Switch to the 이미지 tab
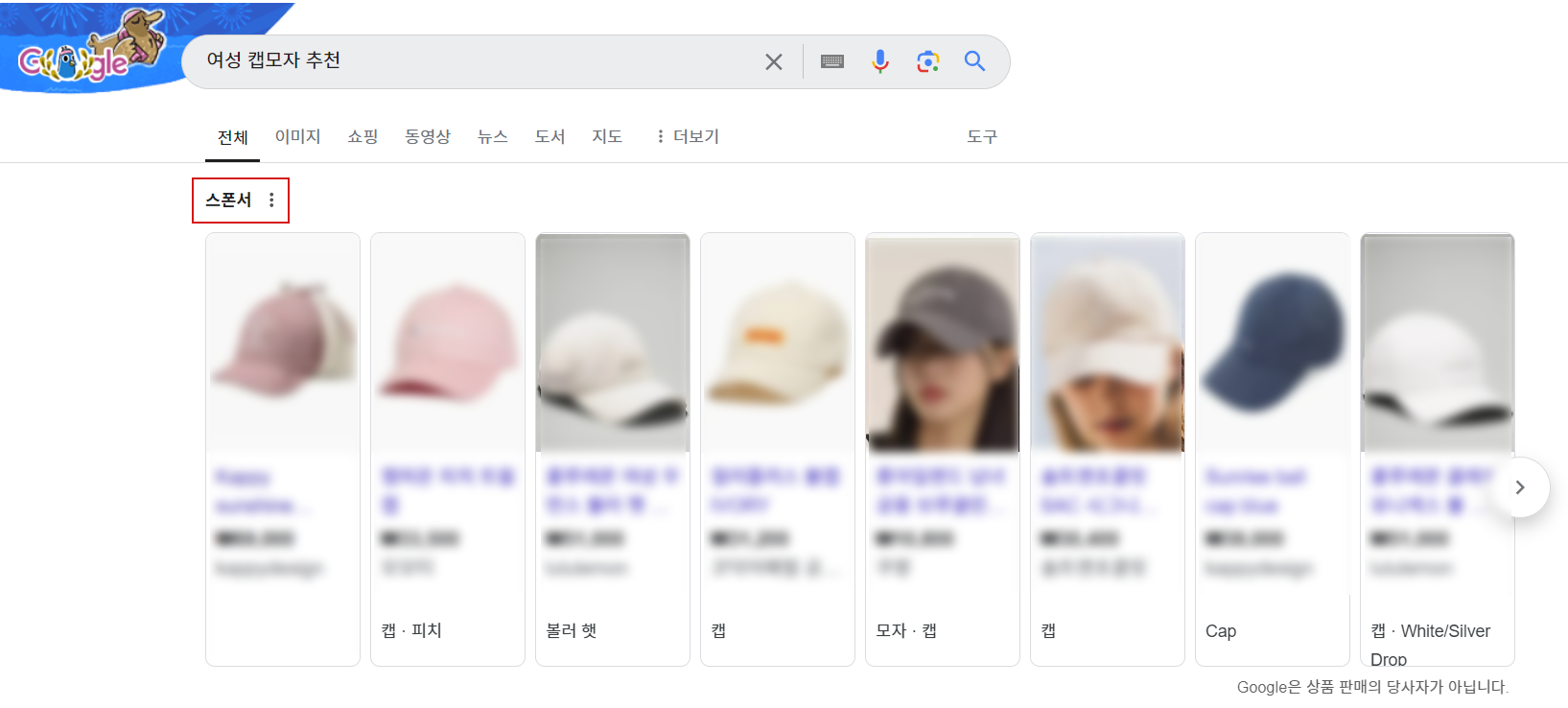This screenshot has height=708, width=1568. pos(297,136)
